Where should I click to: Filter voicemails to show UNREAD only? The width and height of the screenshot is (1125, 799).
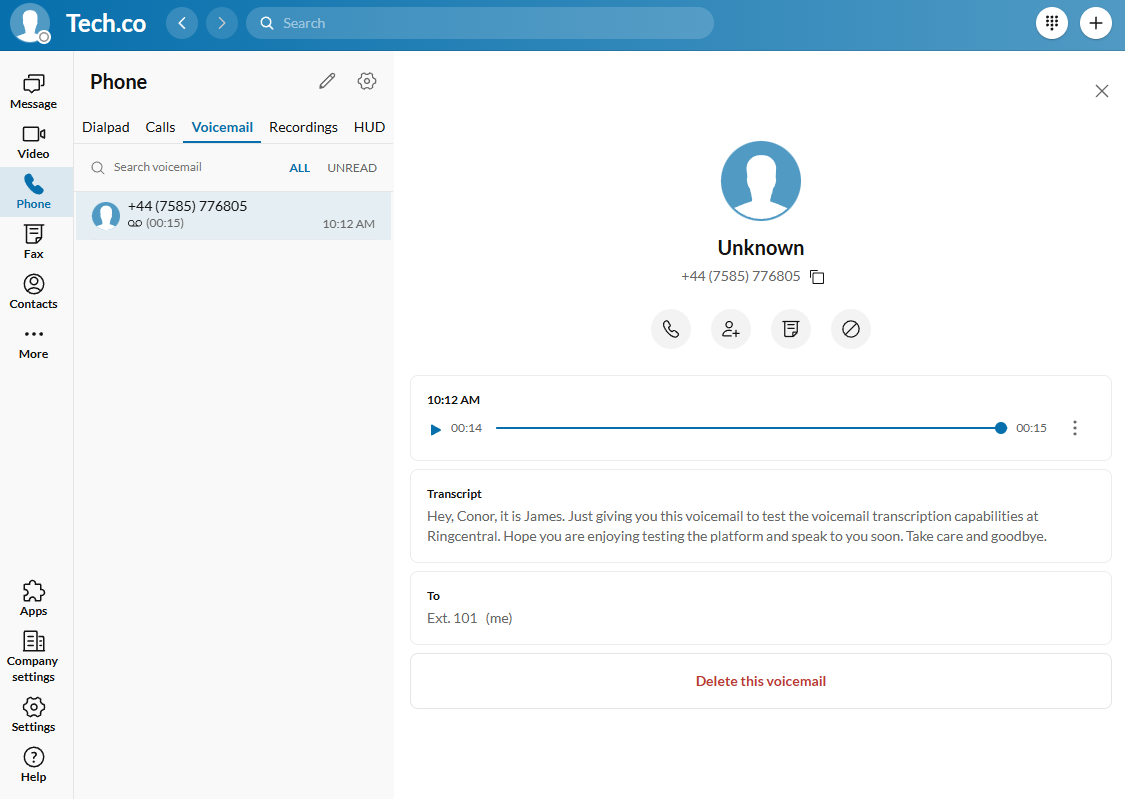(x=352, y=167)
